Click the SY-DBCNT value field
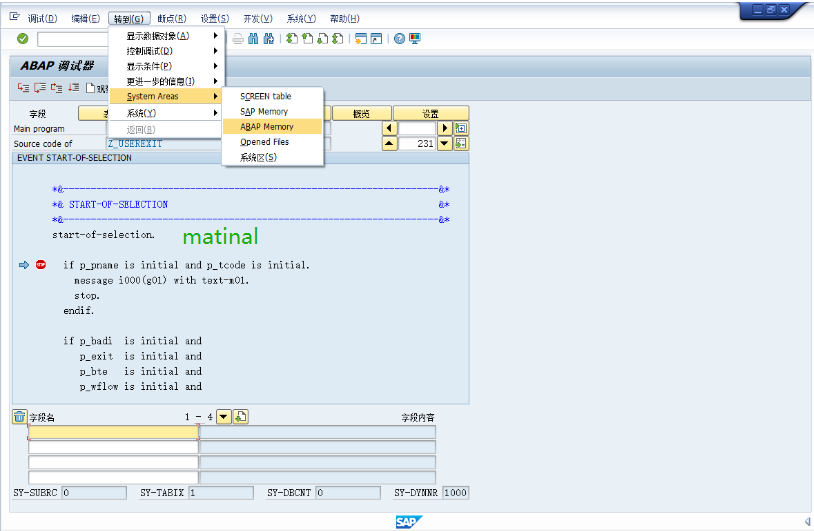 pyautogui.click(x=348, y=493)
